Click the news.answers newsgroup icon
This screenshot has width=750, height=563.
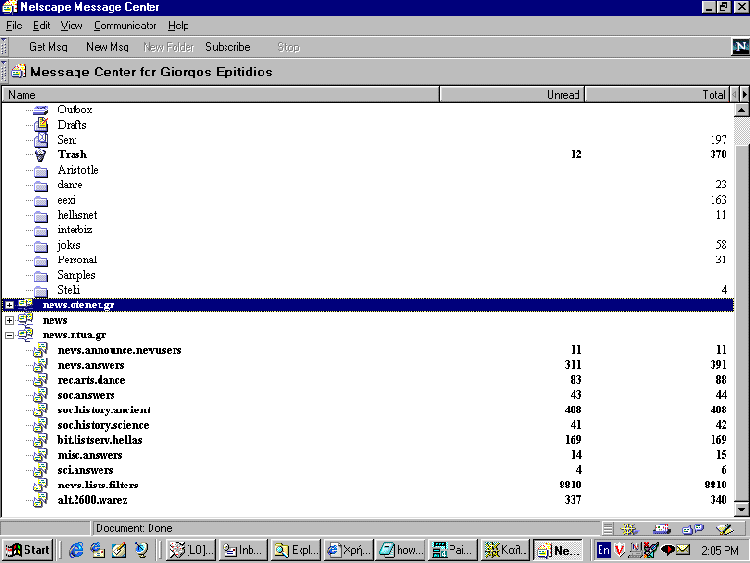[x=41, y=365]
